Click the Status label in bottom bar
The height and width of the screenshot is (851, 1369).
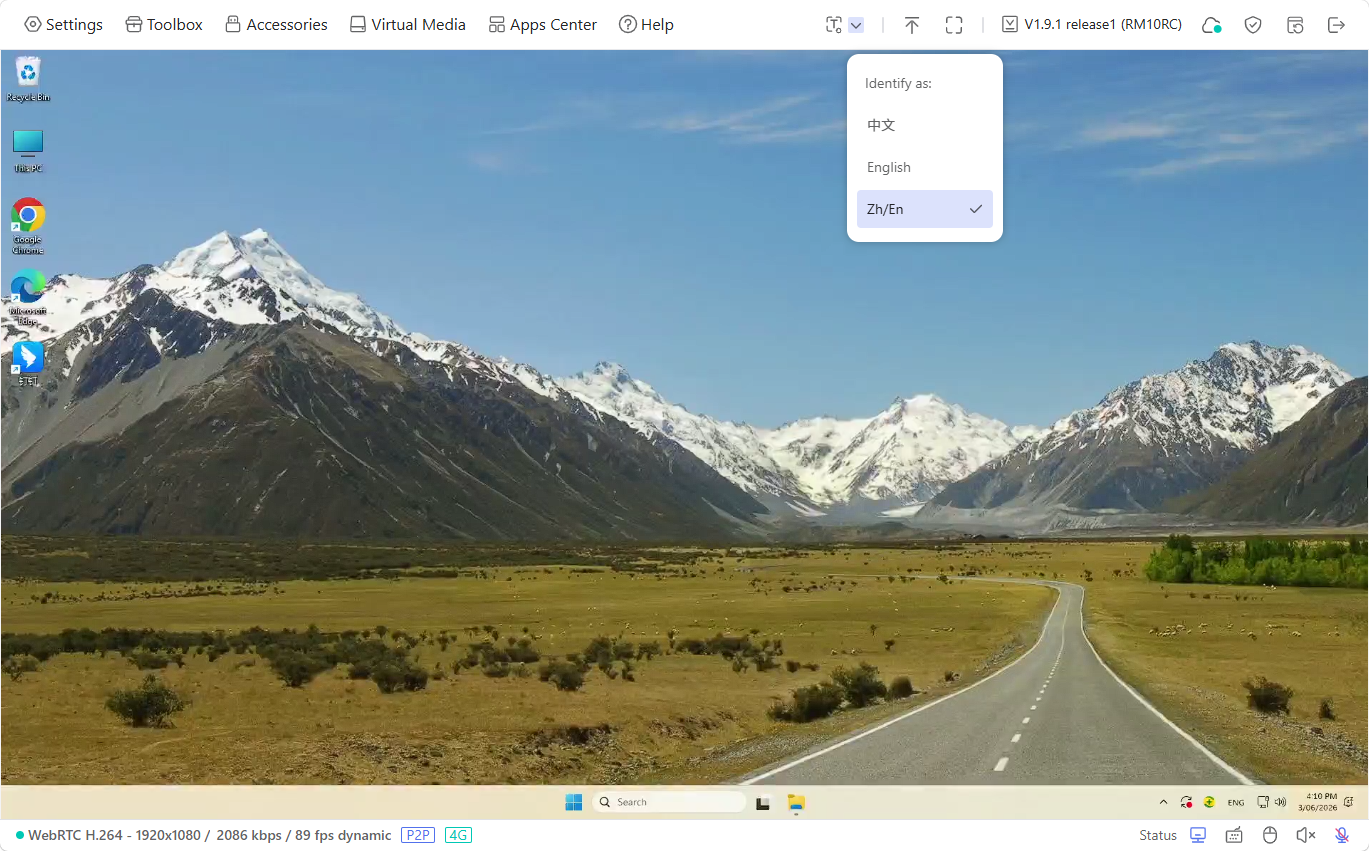tap(1158, 835)
